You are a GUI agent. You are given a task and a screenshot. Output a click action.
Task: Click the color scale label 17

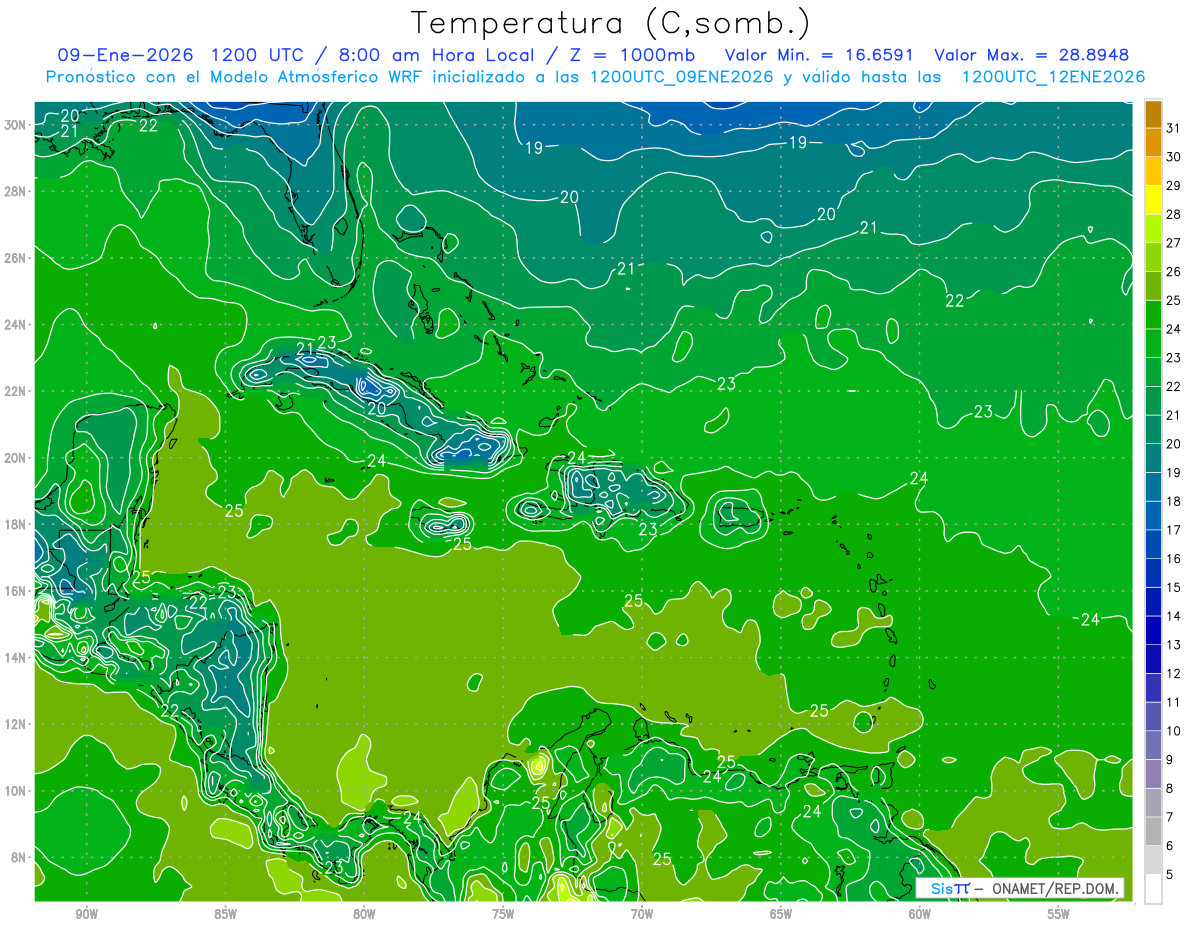click(1174, 530)
